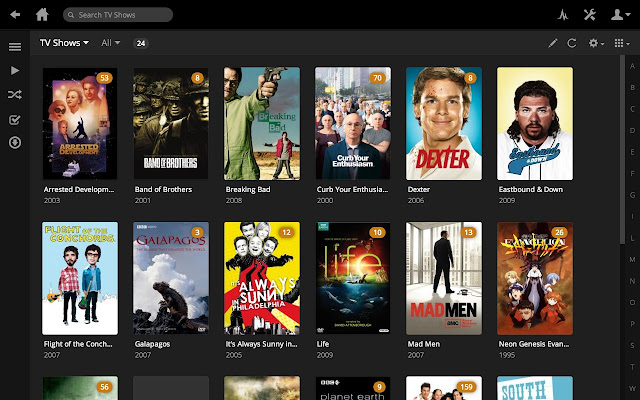The image size is (640, 400).
Task: Click the mark-as-watched checkmark icon
Action: [15, 120]
